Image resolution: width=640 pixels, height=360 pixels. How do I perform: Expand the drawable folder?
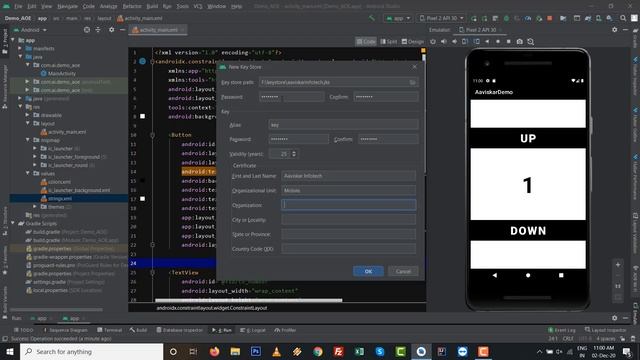[x=27, y=115]
